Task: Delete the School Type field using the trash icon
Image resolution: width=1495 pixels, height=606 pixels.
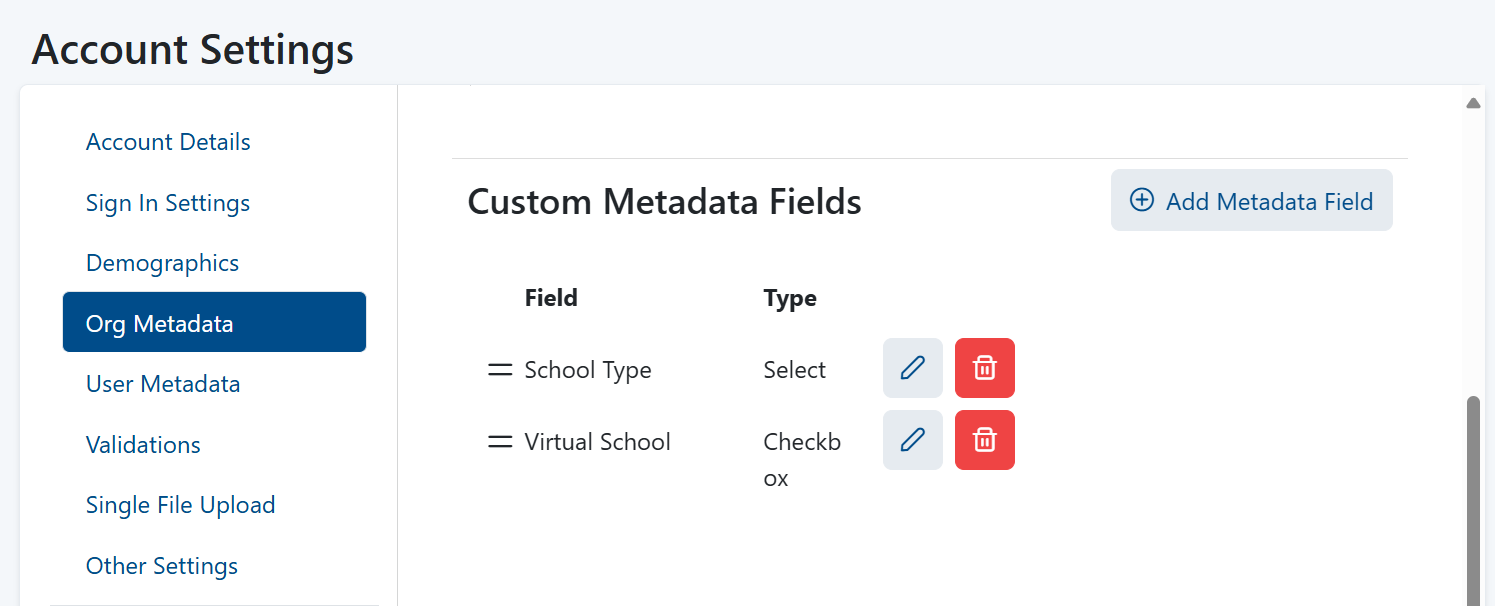Action: click(984, 368)
